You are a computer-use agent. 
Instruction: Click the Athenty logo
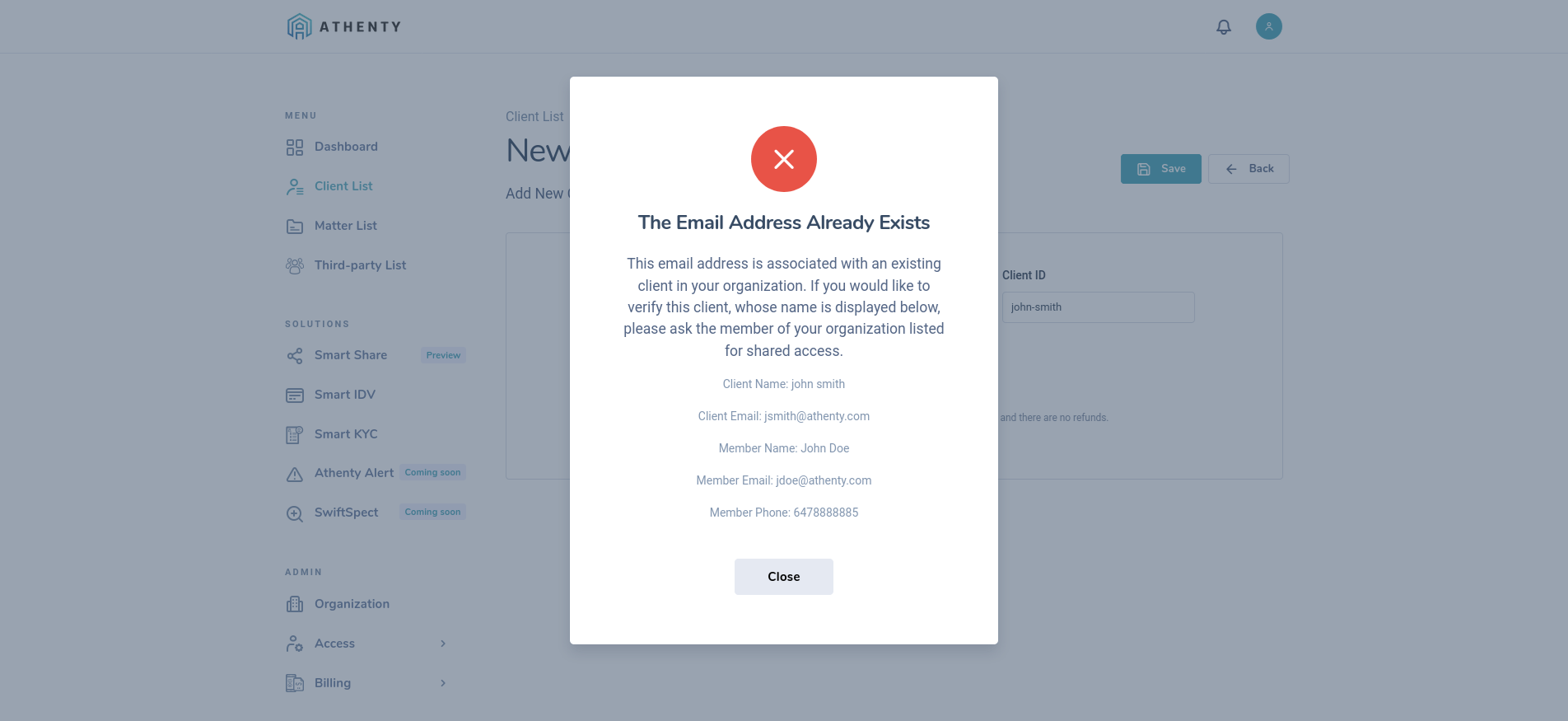[x=343, y=26]
